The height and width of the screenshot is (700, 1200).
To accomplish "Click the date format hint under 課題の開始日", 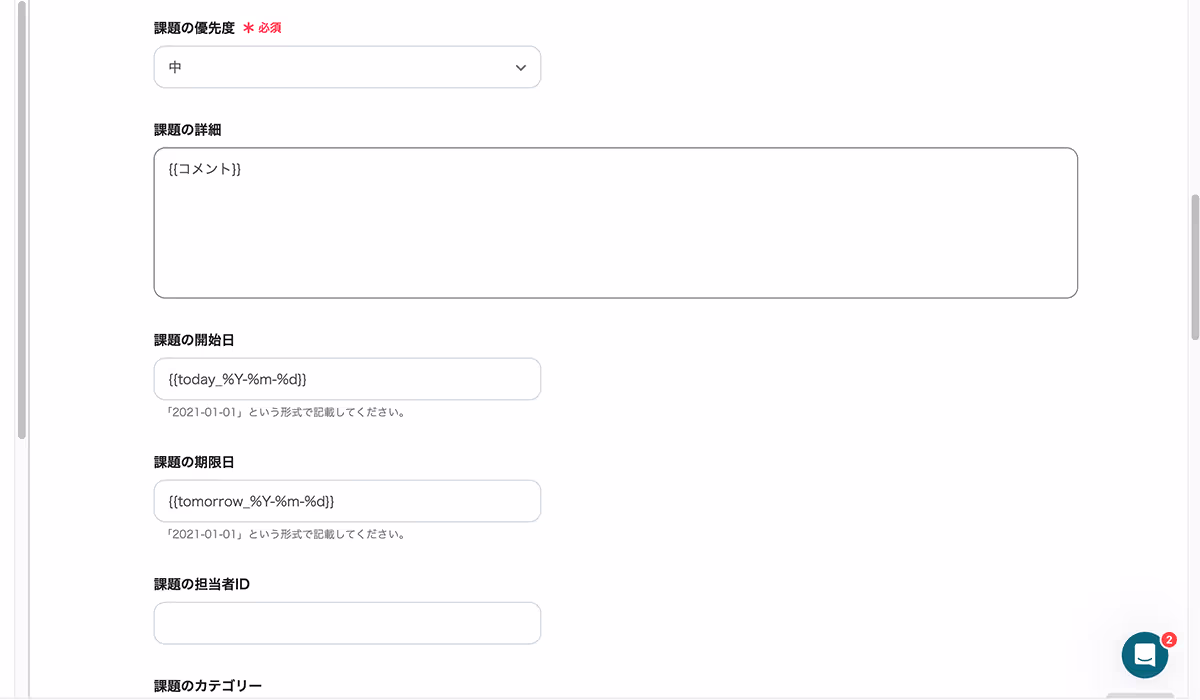I will click(286, 412).
